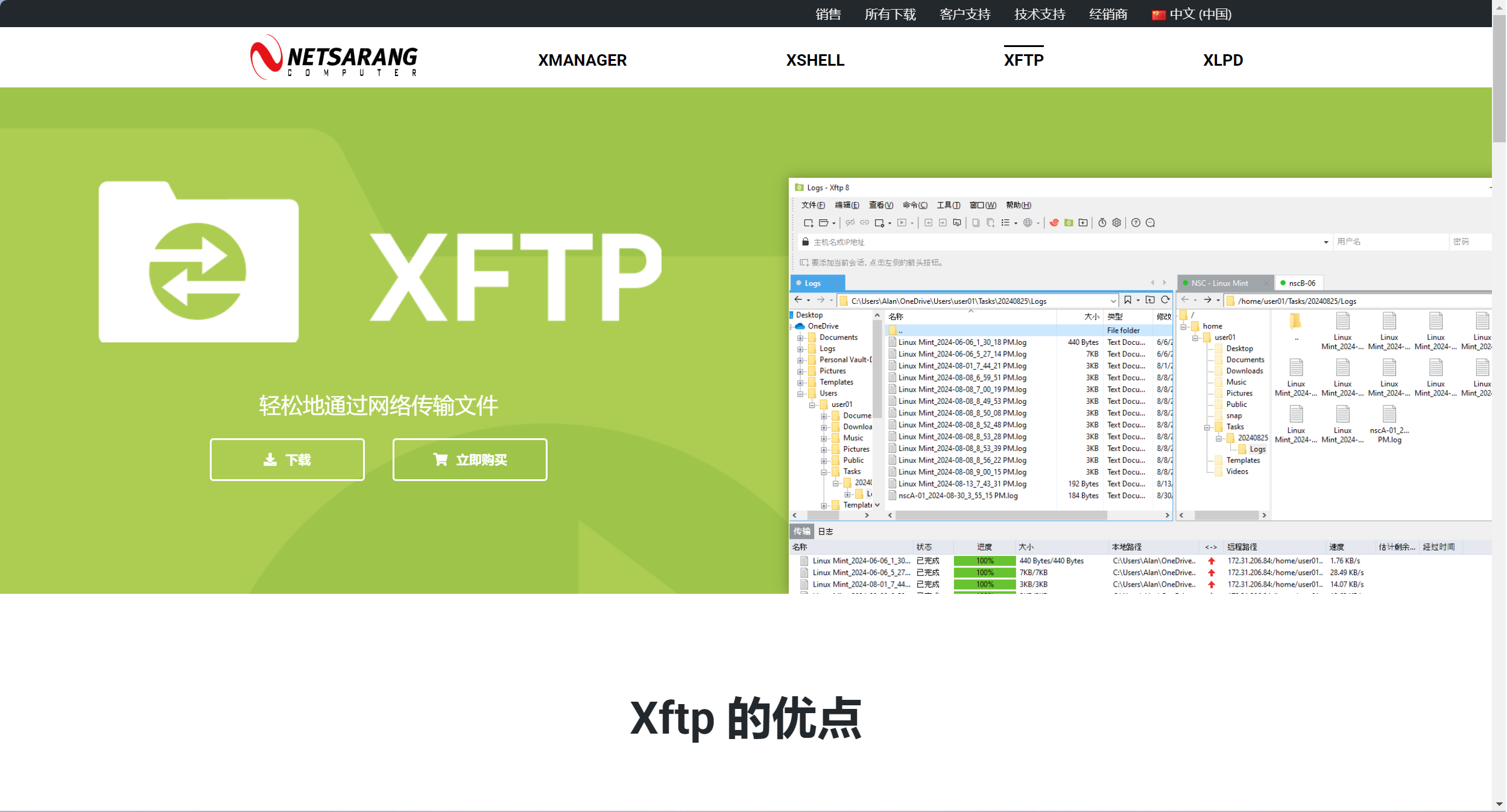This screenshot has height=812, width=1507.
Task: Open the XFTP navigation tab
Action: 1023,60
